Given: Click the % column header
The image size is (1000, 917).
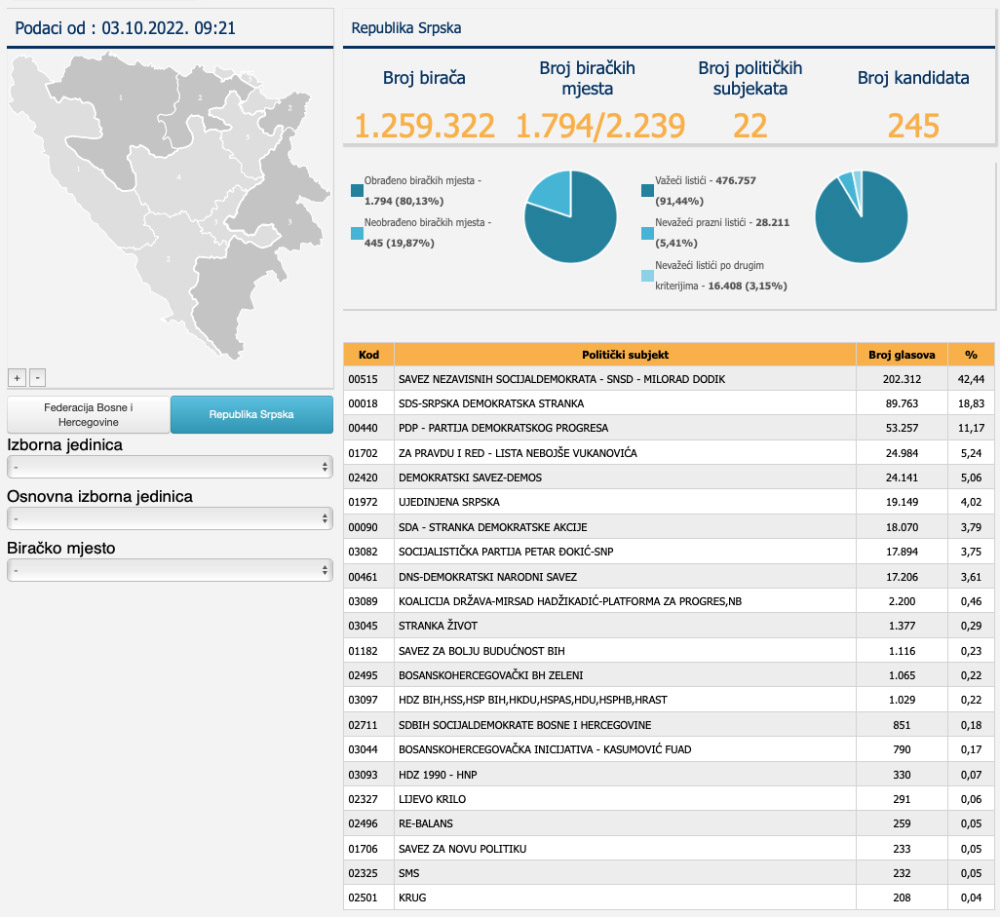Looking at the screenshot, I should coord(970,354).
